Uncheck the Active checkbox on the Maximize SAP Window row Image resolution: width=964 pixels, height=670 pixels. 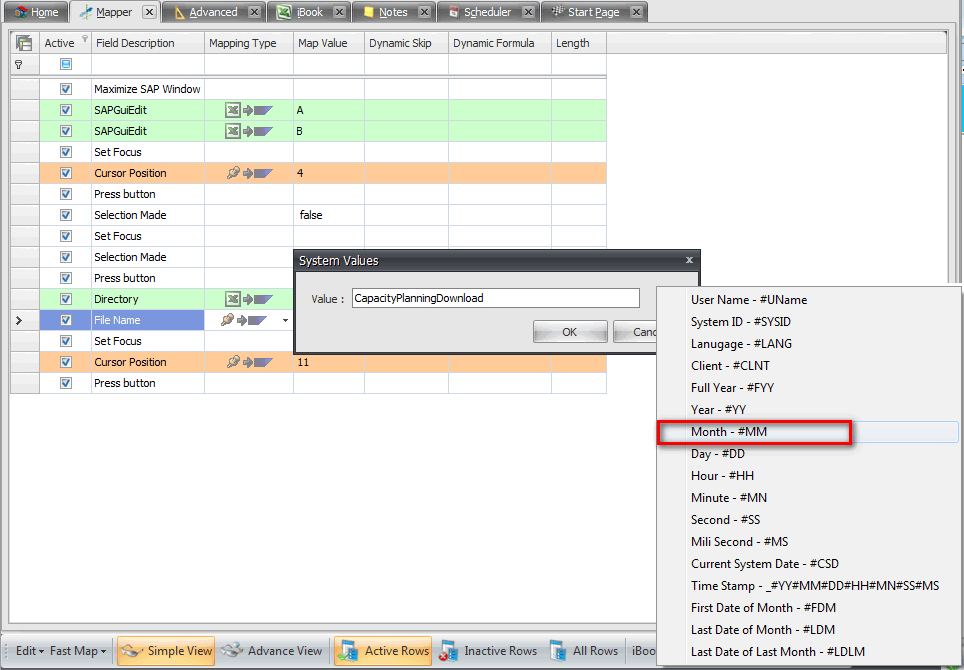(x=65, y=88)
